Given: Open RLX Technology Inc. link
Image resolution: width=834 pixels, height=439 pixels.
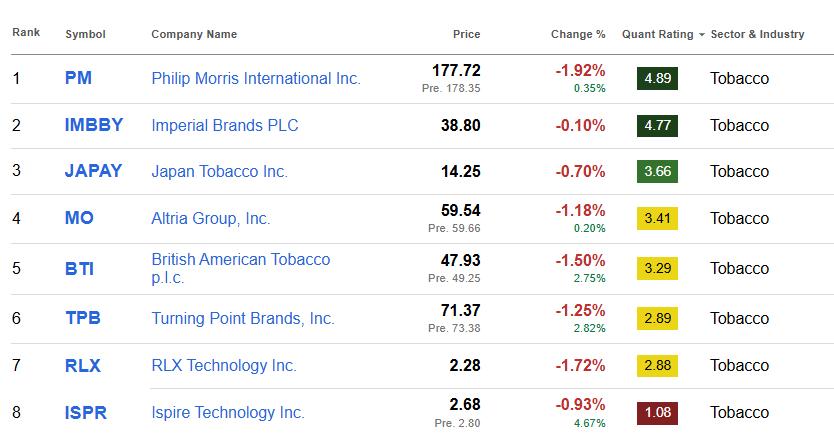Looking at the screenshot, I should click(224, 365).
